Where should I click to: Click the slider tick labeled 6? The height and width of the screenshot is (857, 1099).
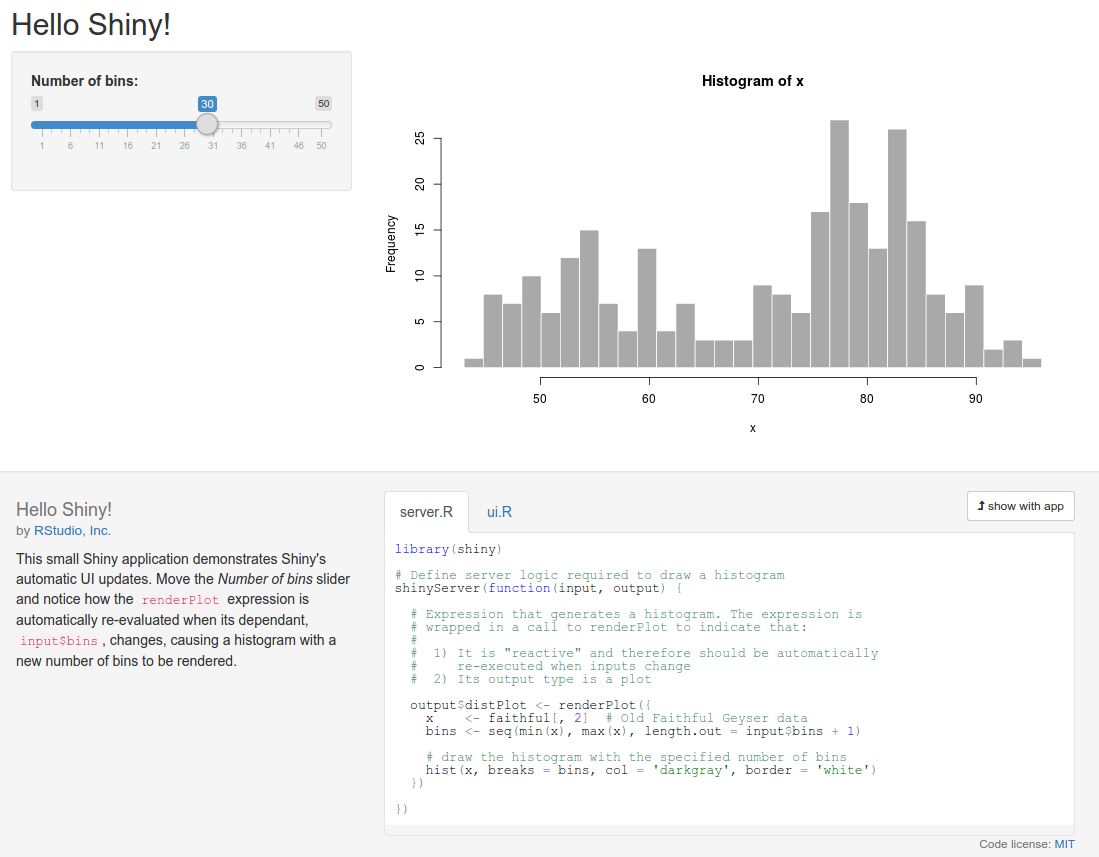point(70,146)
